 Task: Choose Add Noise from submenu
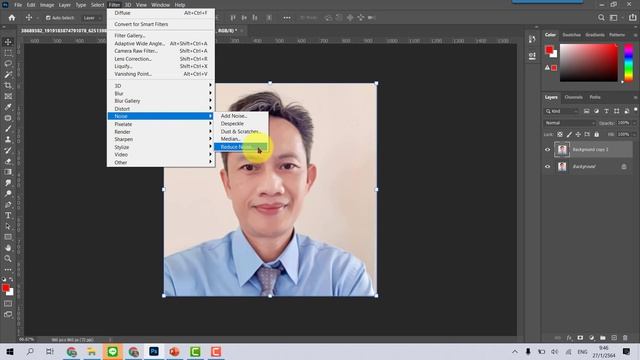[x=241, y=116]
